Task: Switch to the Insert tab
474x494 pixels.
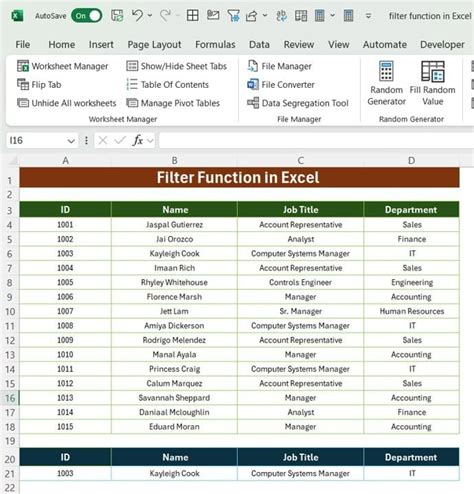Action: coord(101,44)
